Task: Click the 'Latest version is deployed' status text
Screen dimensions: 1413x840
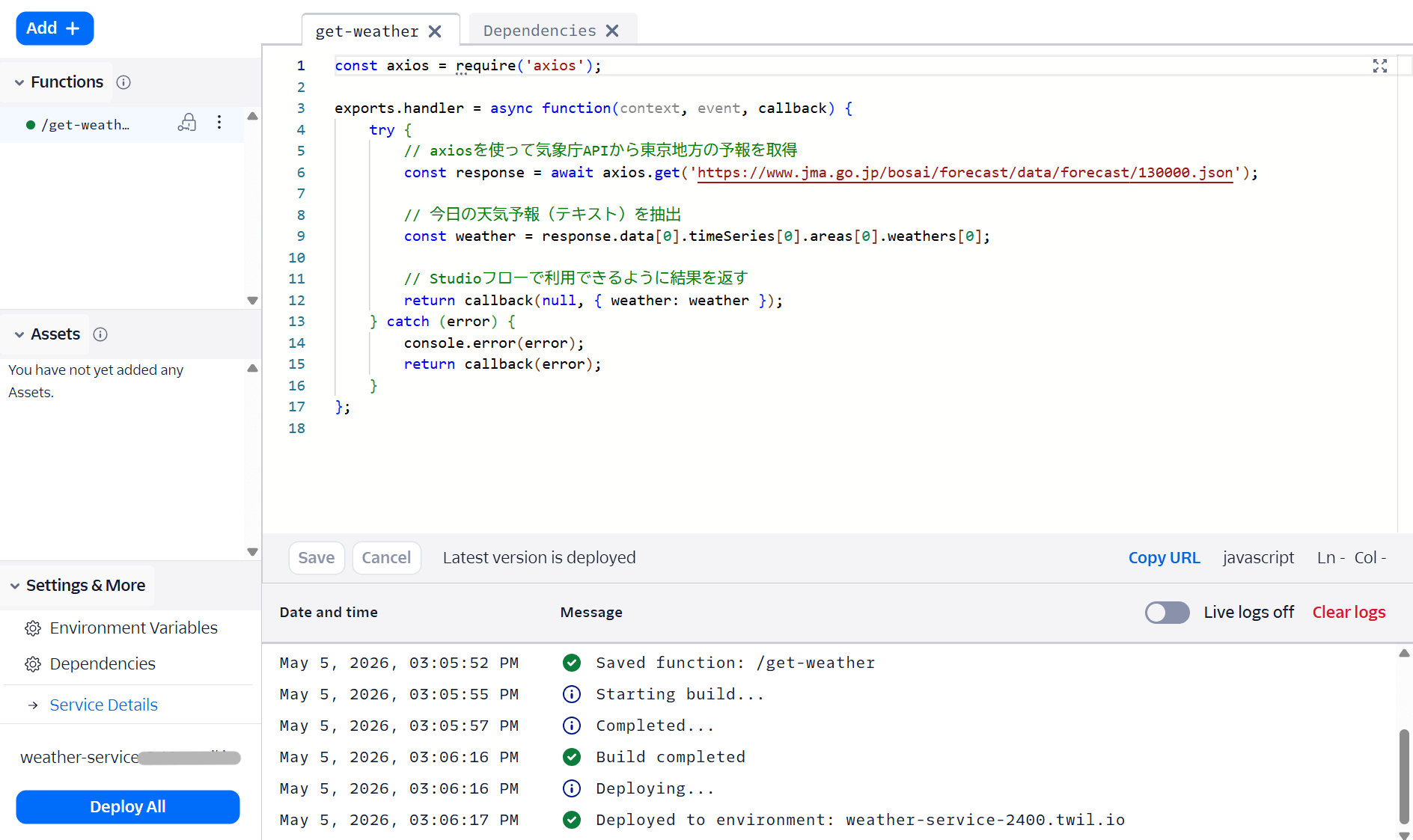Action: click(539, 557)
